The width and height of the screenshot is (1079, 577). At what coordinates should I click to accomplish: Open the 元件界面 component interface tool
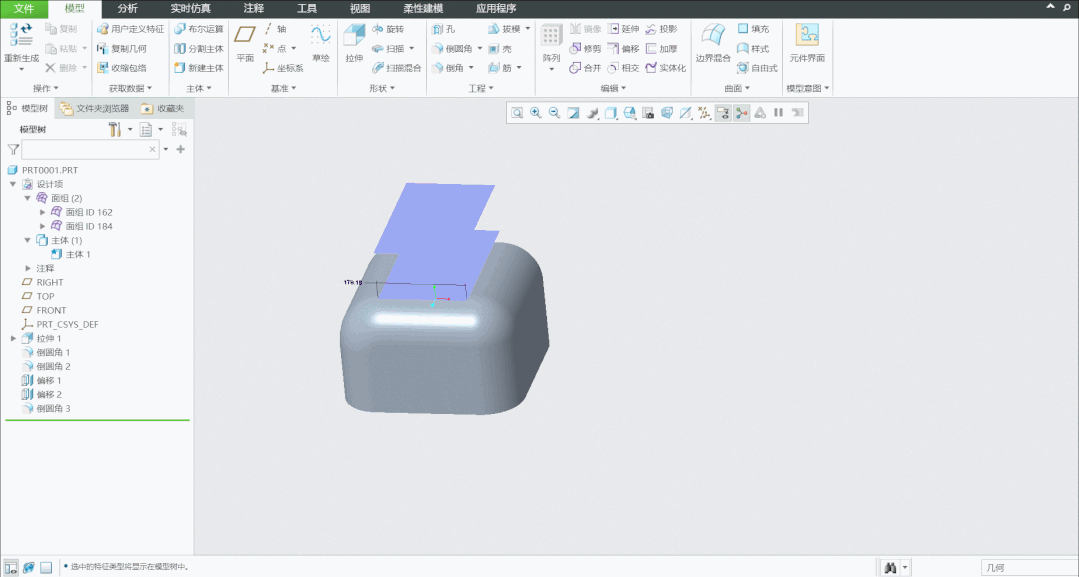click(x=807, y=43)
